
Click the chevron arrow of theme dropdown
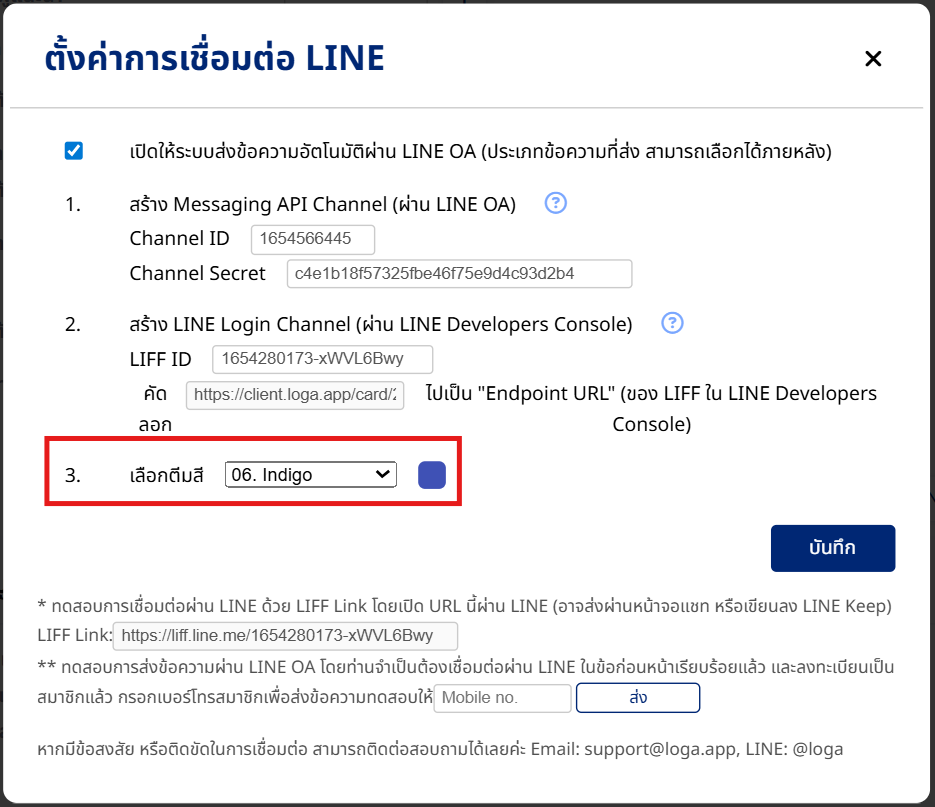pyautogui.click(x=383, y=474)
